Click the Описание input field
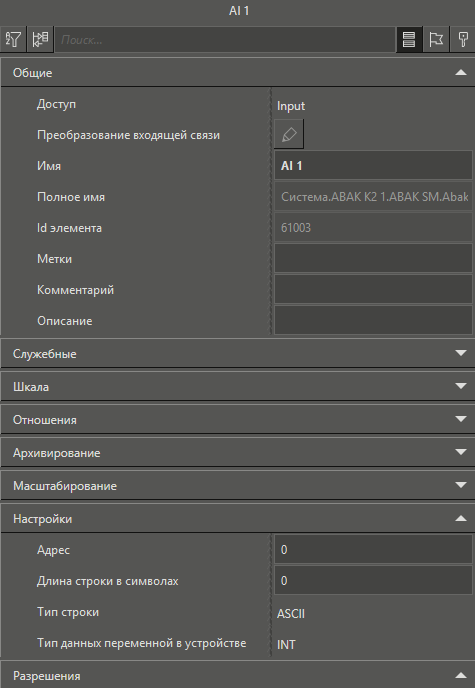This screenshot has height=688, width=475. tap(373, 320)
